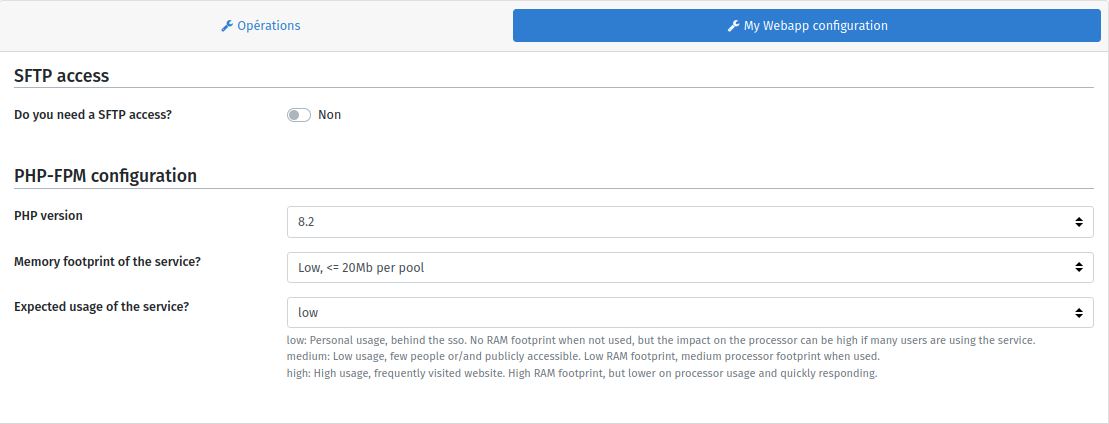Click the 'Expected usage of the service?' label
Viewport: 1109px width, 424px height.
click(102, 307)
